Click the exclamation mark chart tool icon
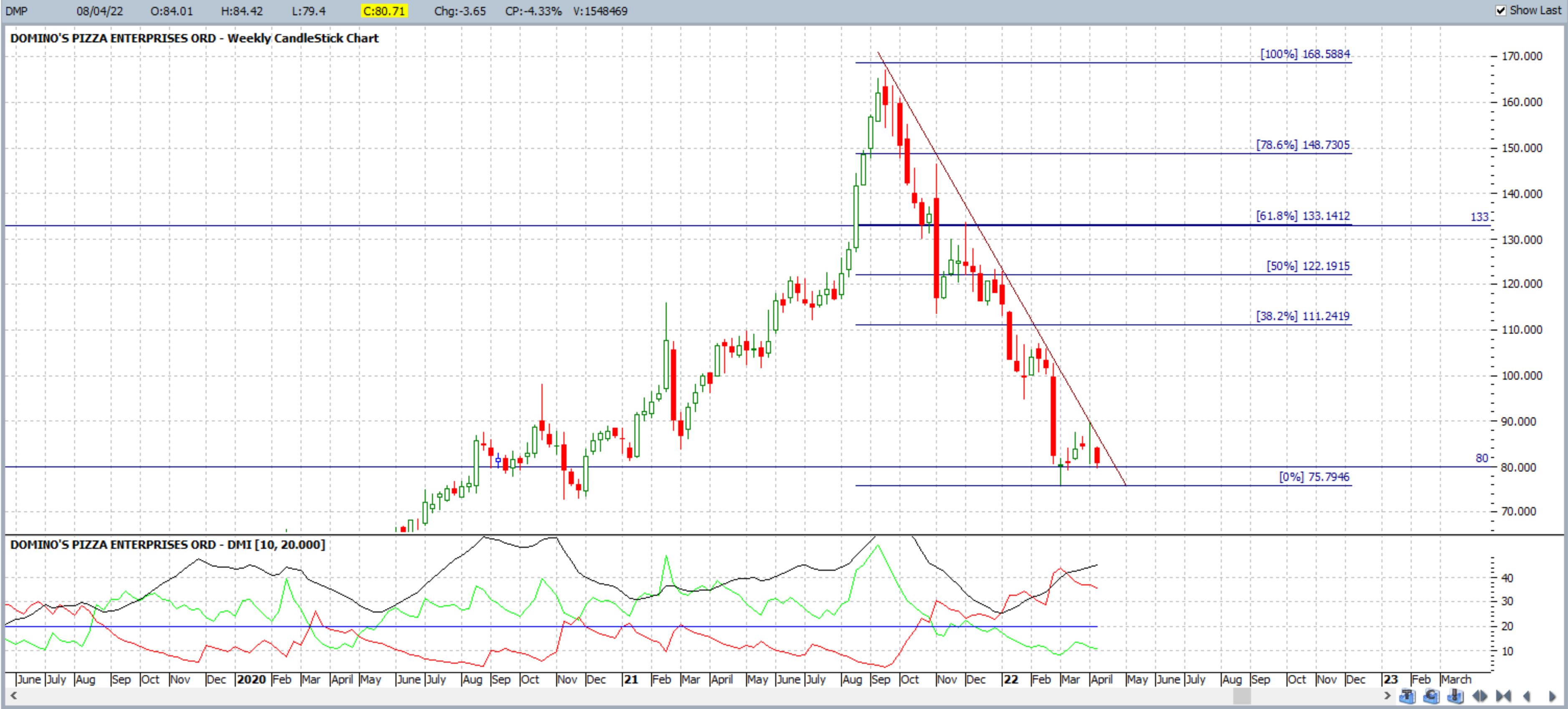 point(1455,696)
